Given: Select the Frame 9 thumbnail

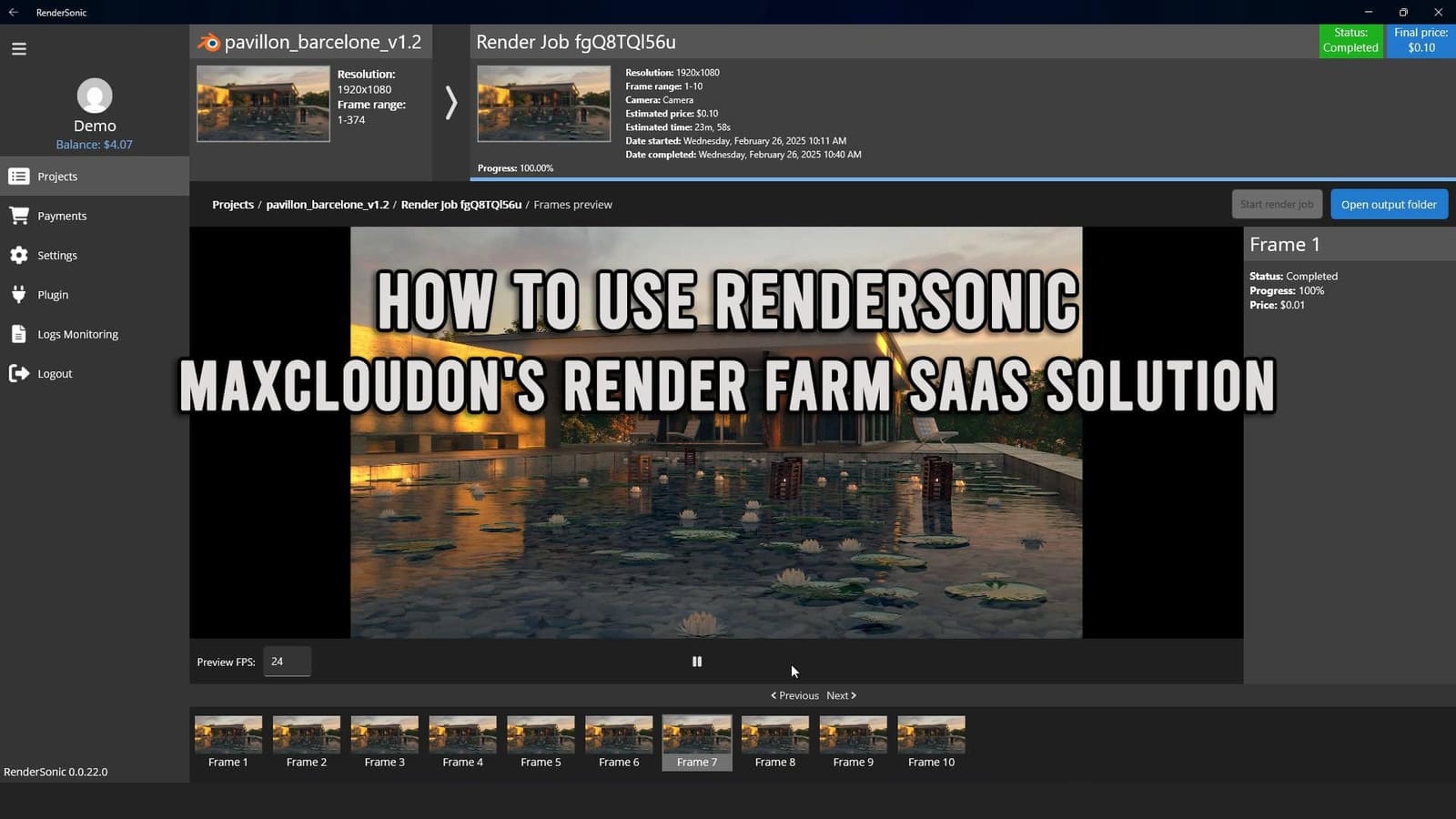Looking at the screenshot, I should click(854, 742).
